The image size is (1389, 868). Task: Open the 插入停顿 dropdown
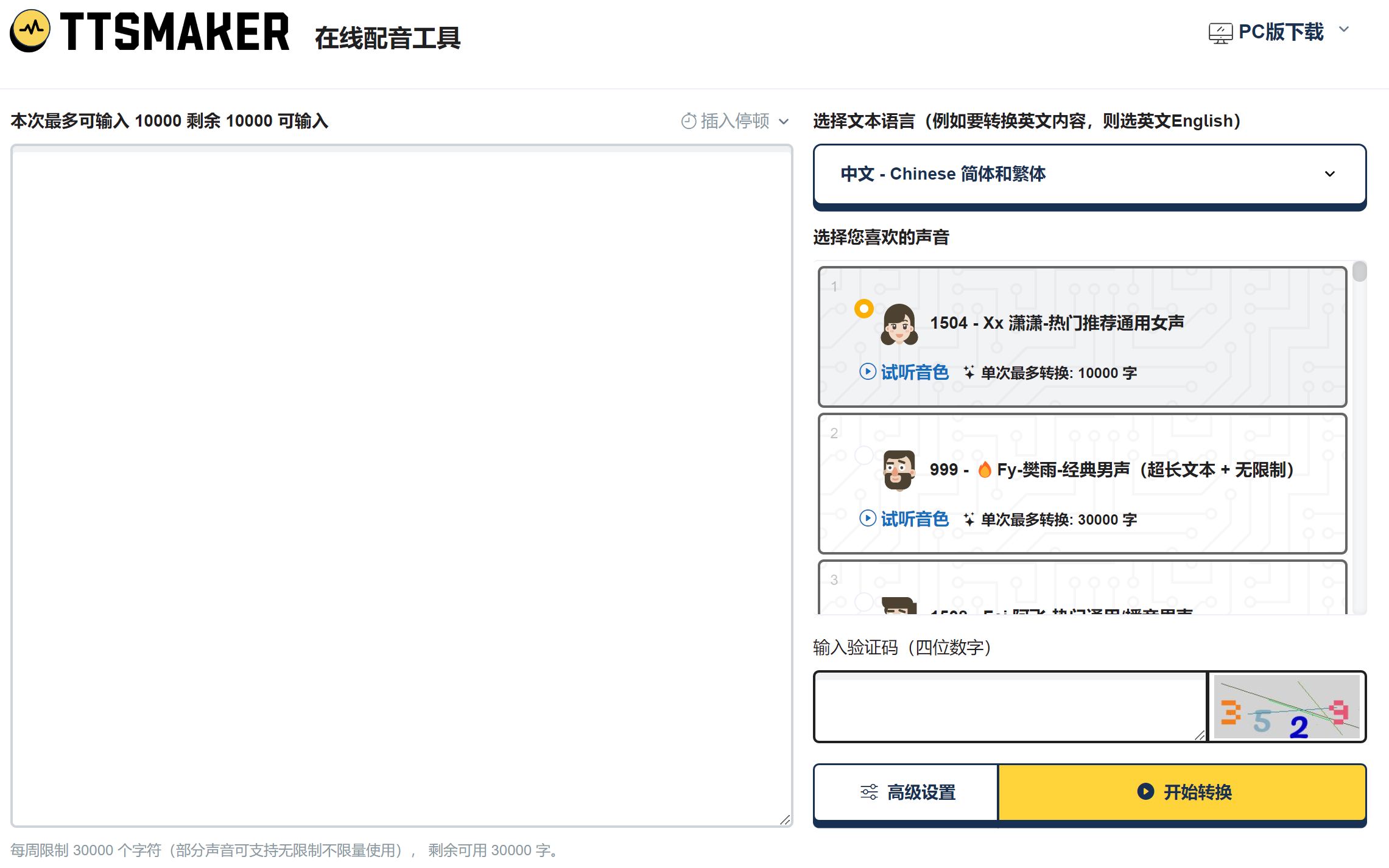tap(736, 121)
